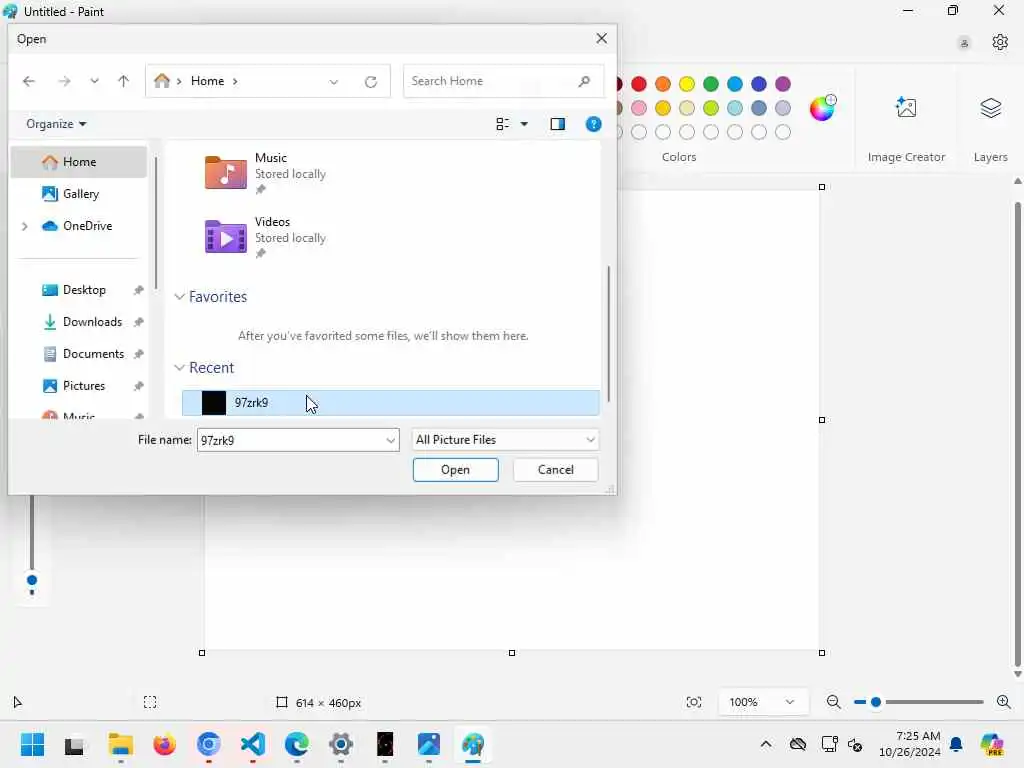
Task: Click the File name input box
Action: click(291, 440)
